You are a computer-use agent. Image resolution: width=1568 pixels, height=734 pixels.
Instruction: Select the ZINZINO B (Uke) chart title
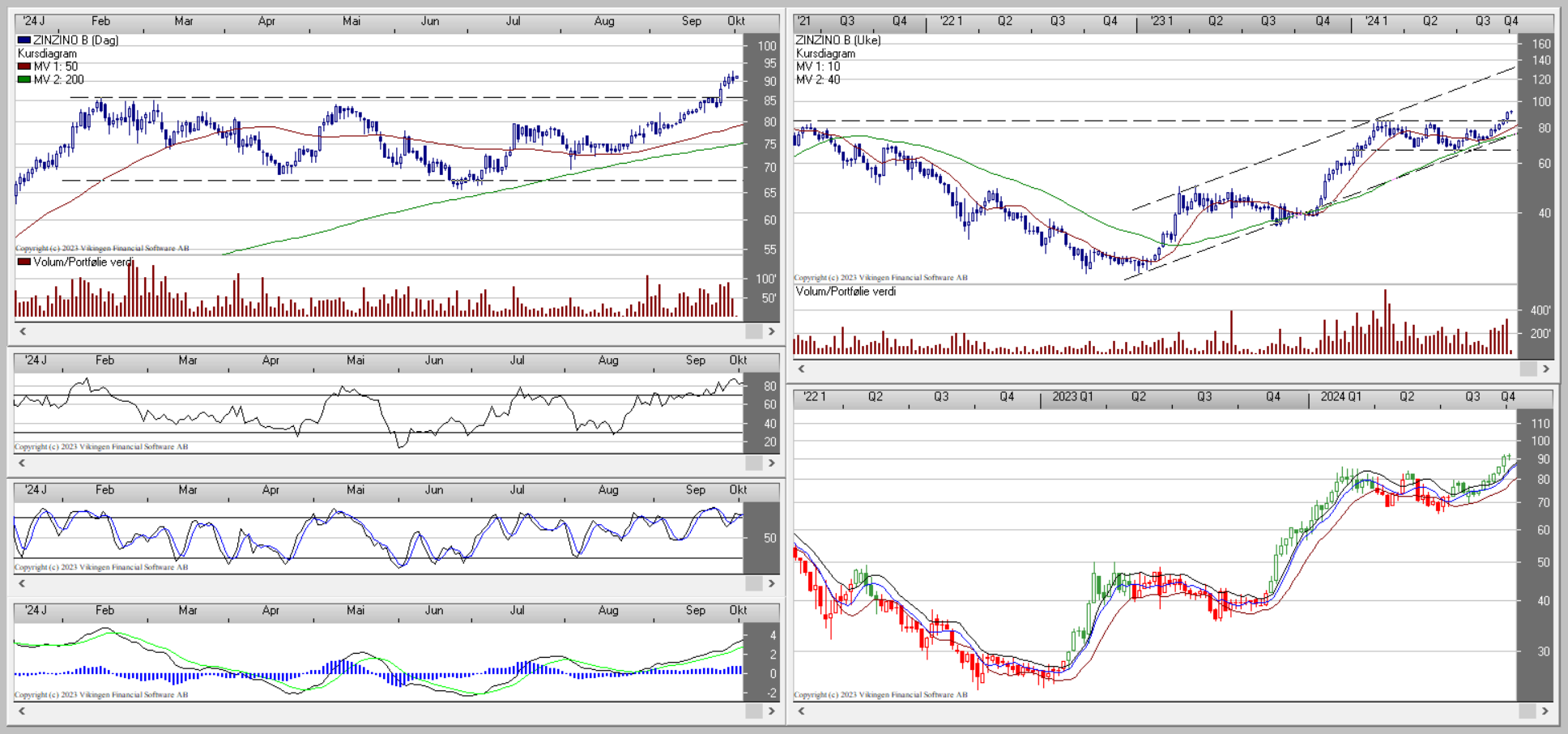837,40
